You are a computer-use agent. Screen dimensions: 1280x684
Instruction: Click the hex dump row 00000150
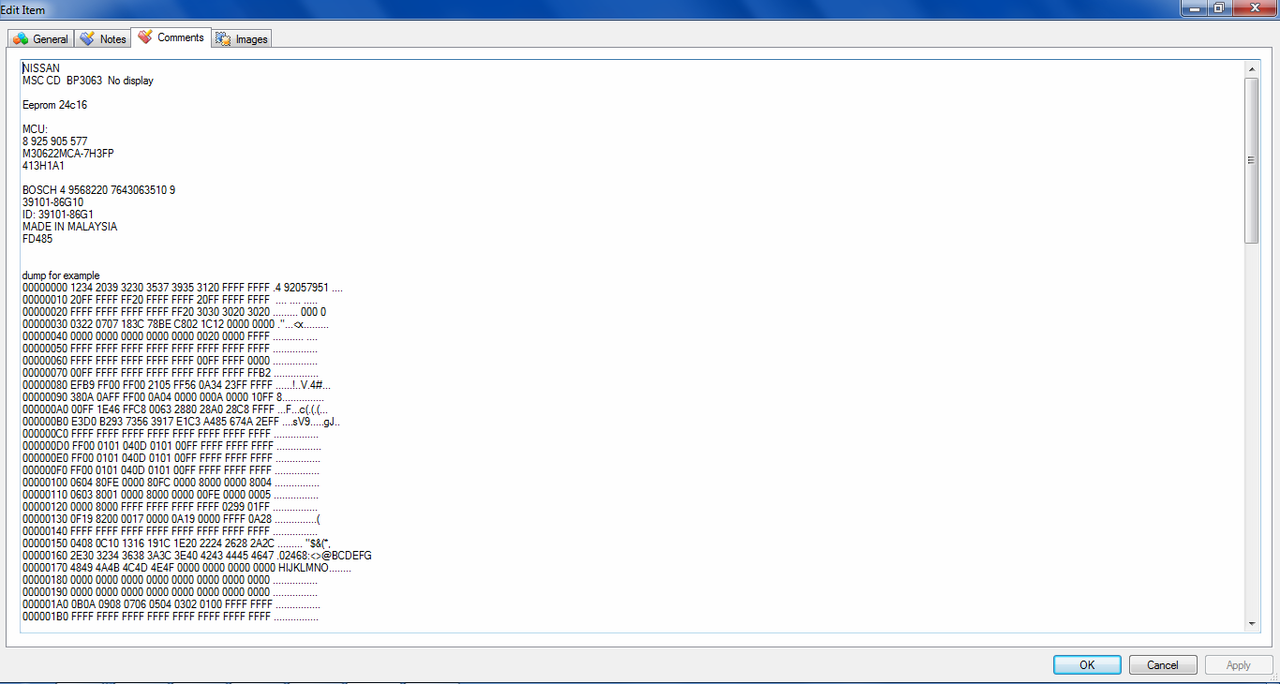tap(176, 543)
